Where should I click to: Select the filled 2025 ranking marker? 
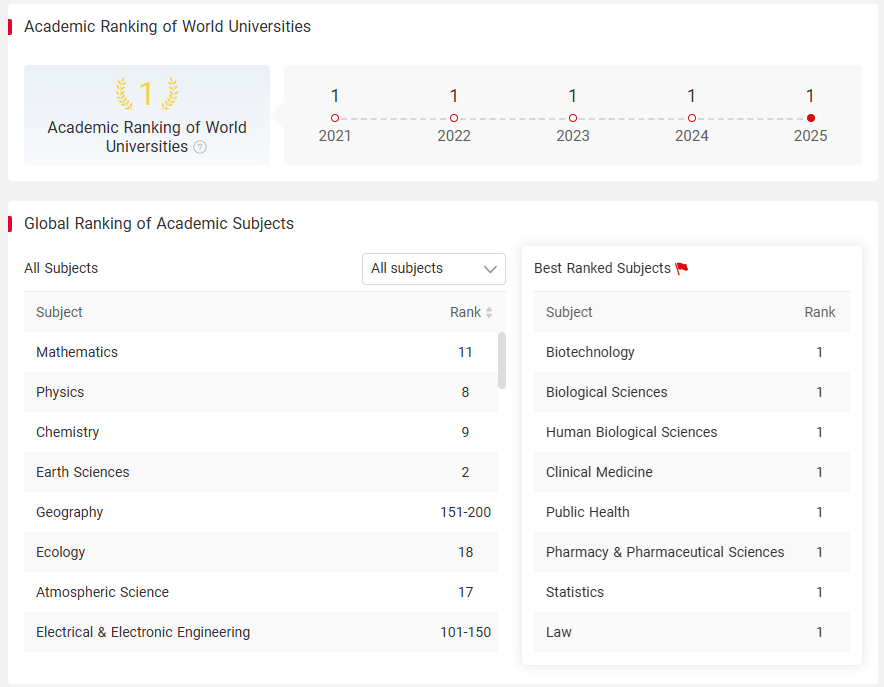[x=811, y=118]
